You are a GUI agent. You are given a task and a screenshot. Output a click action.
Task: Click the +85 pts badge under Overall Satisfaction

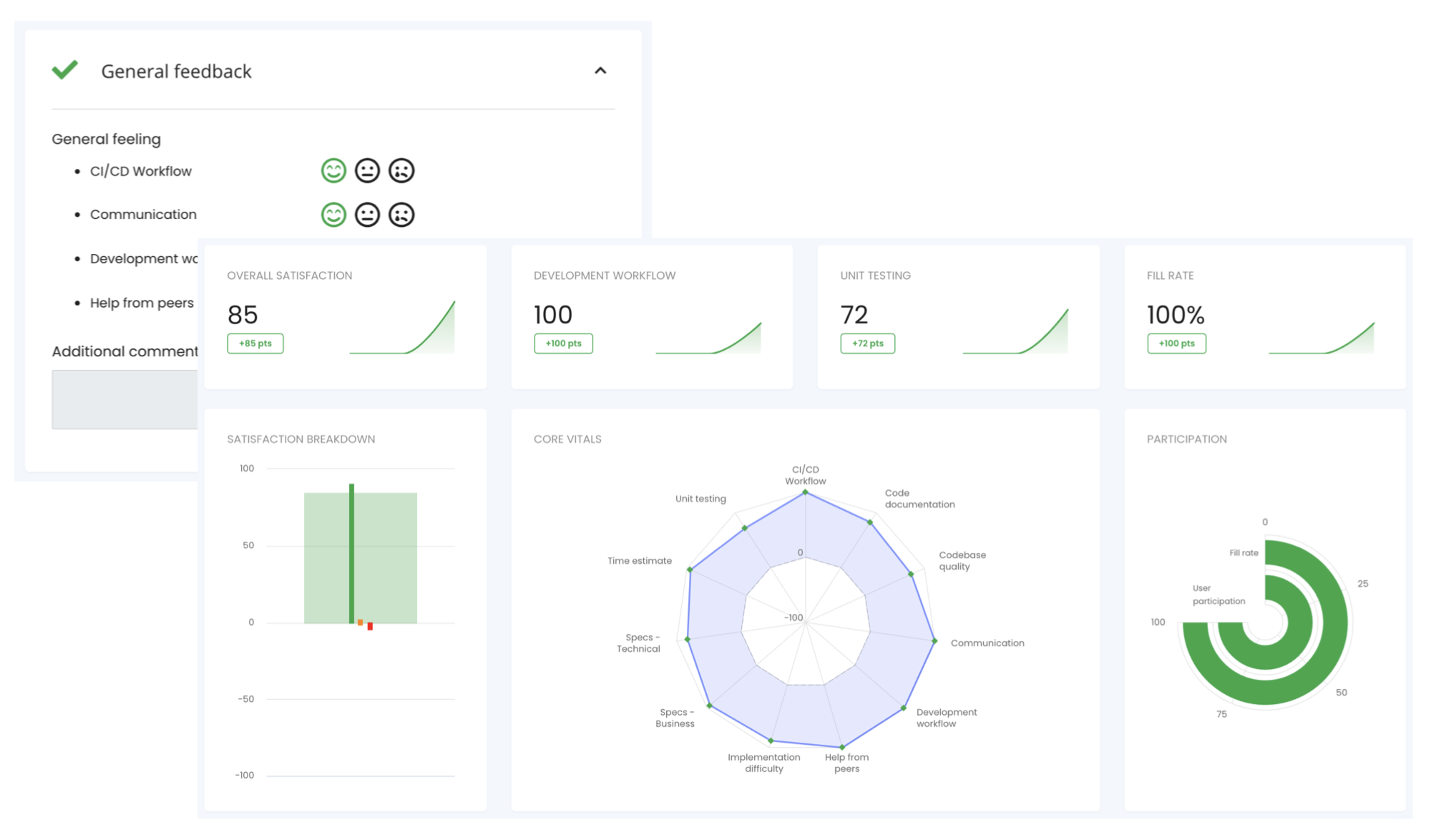click(x=255, y=343)
